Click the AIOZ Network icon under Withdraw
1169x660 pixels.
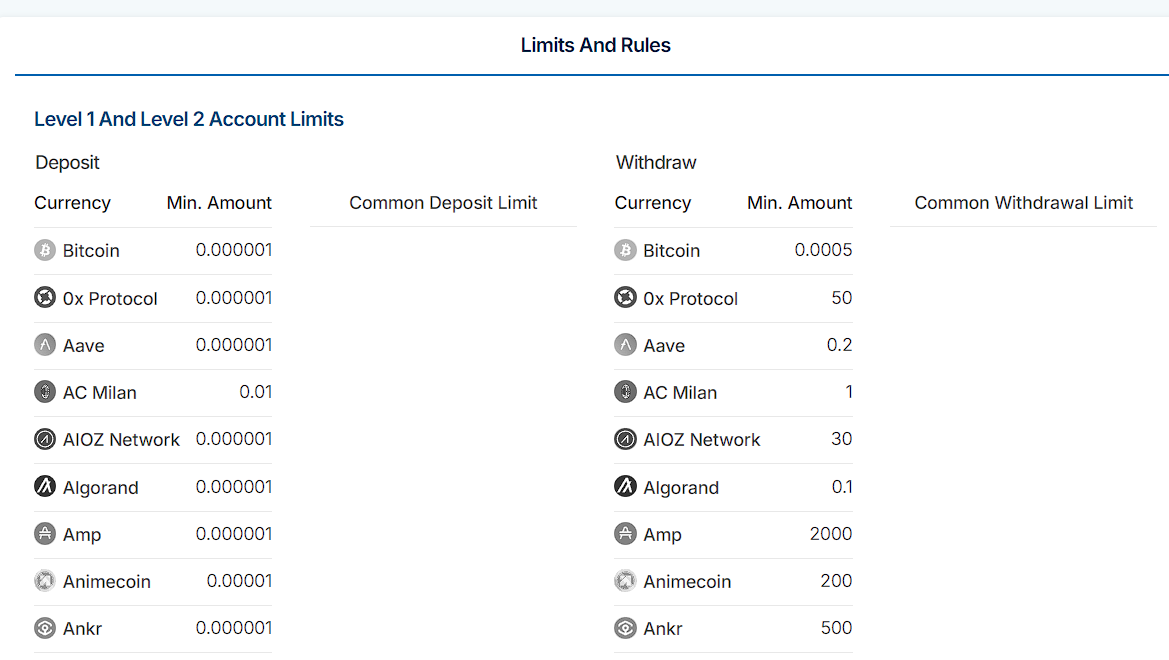click(625, 439)
